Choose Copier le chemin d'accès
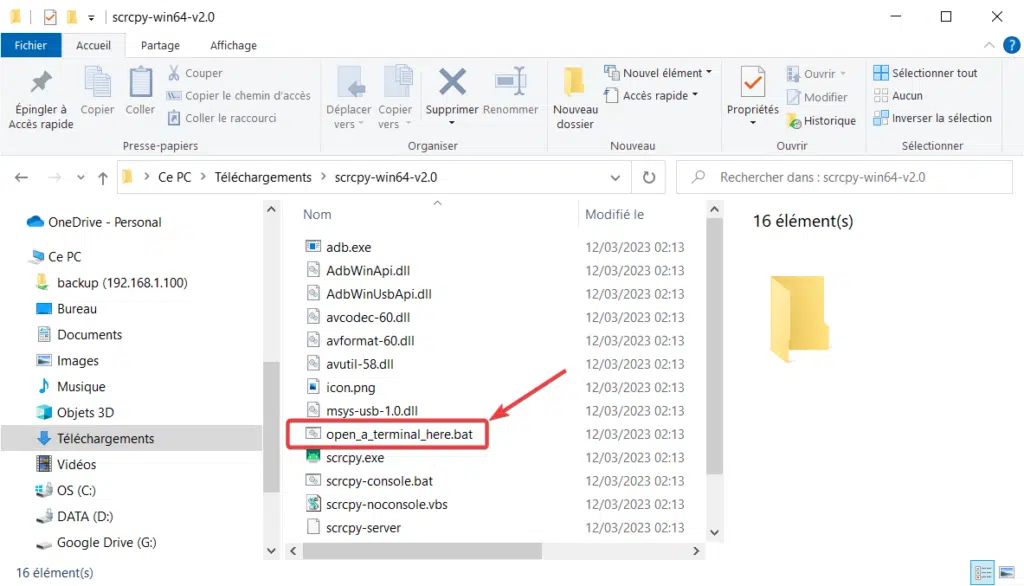The width and height of the screenshot is (1024, 586). coord(238,95)
